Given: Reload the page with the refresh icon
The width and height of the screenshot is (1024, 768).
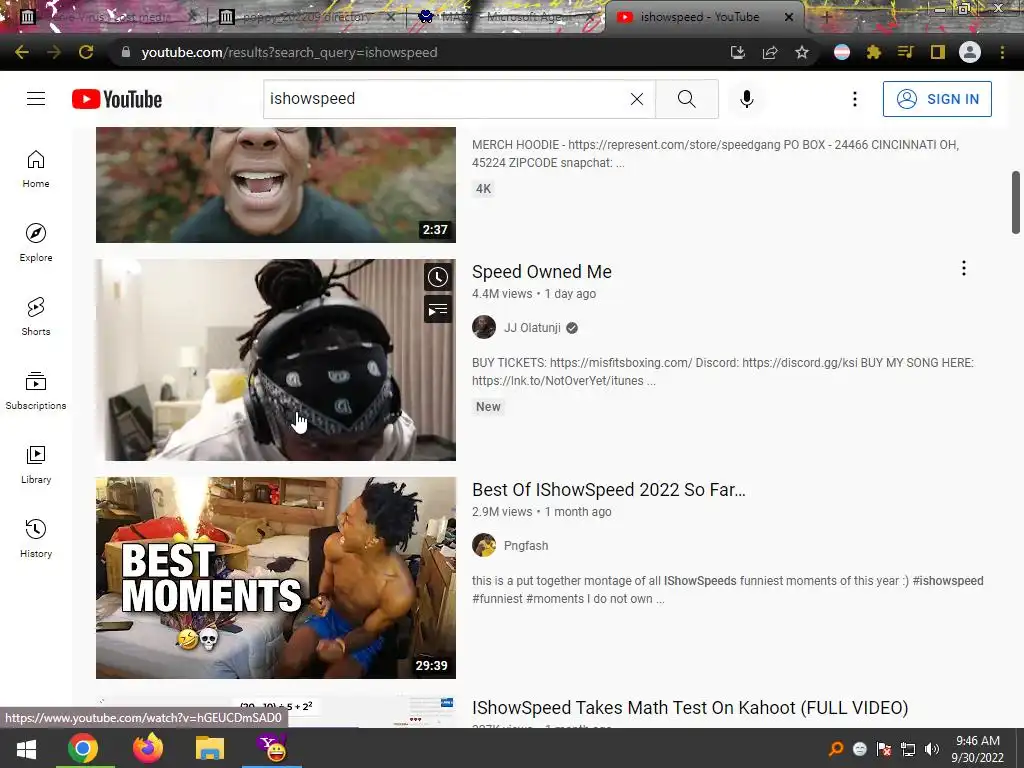Looking at the screenshot, I should pos(86,52).
